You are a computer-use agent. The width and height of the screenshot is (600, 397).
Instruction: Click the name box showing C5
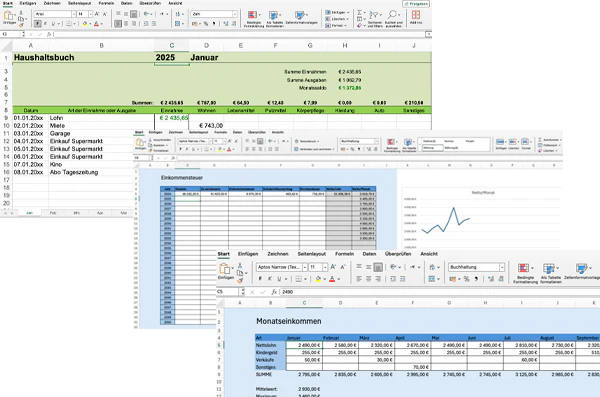[227, 292]
